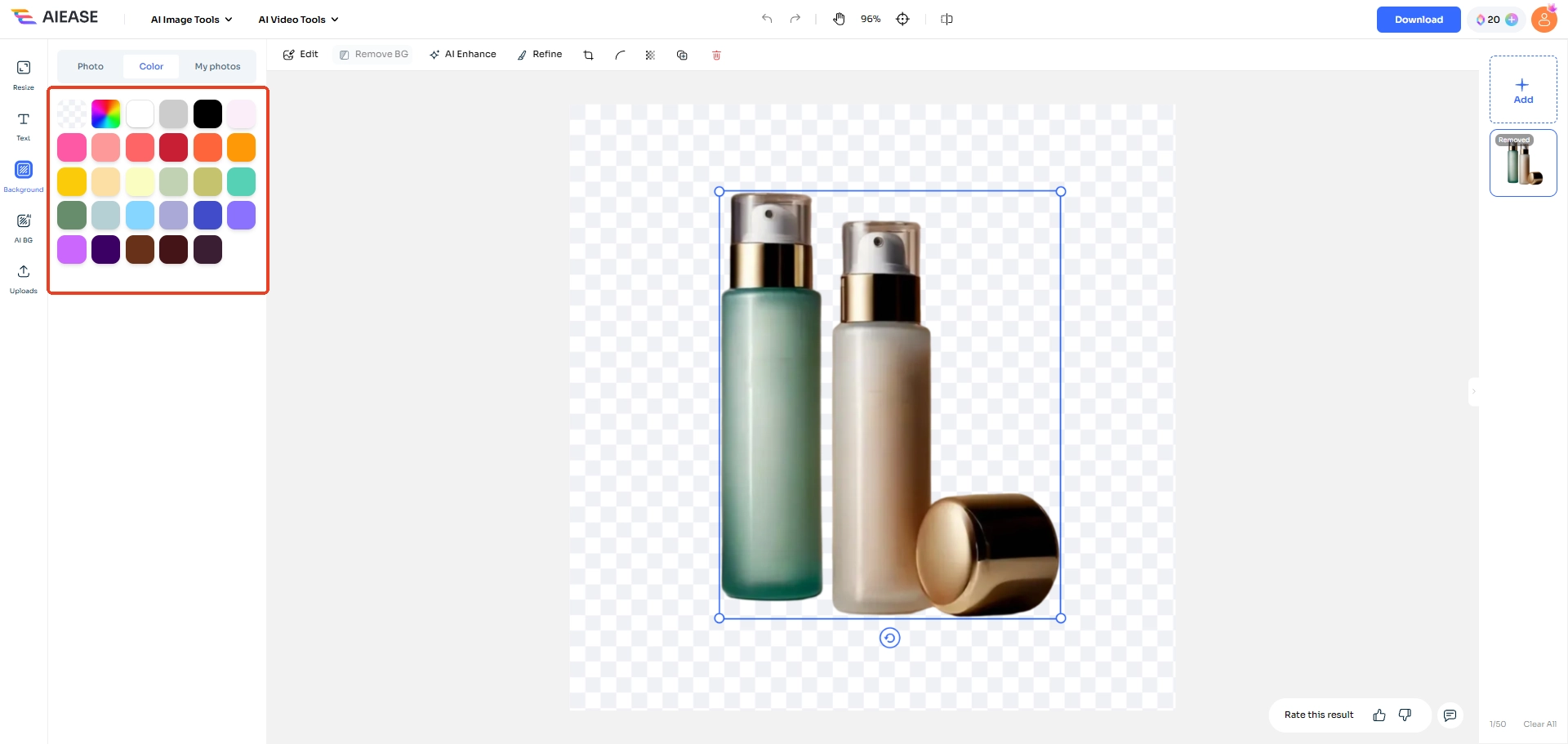Select the Text tool in sidebar
This screenshot has height=744, width=1568.
24,125
